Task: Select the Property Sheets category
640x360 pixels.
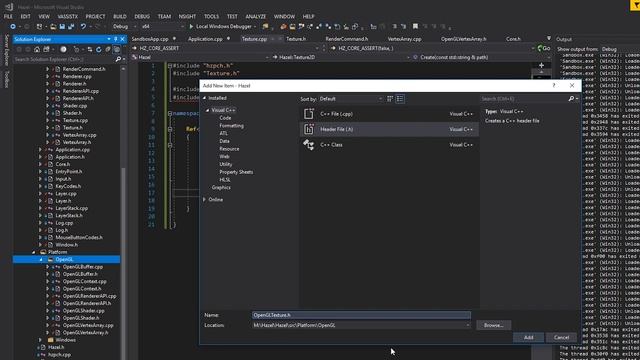Action: [236, 172]
